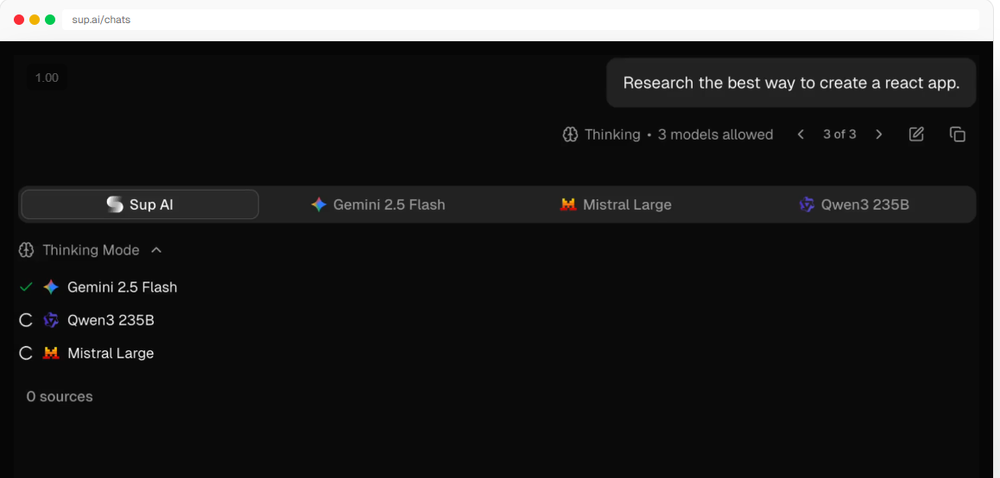Click the 1.00 badge
The height and width of the screenshot is (478, 1000).
[x=47, y=78]
